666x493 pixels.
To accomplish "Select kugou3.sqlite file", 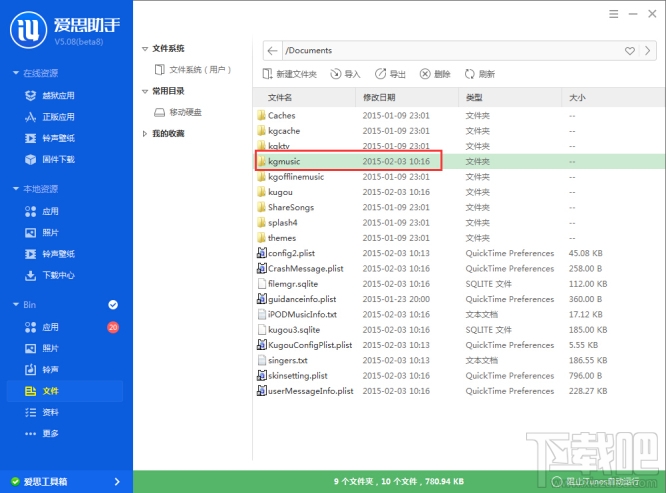I will [459, 330].
